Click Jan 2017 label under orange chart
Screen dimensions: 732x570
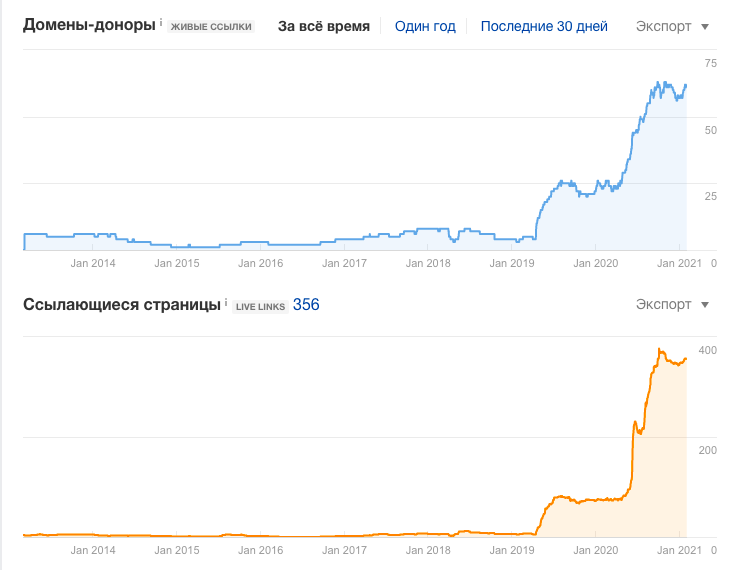pos(345,550)
